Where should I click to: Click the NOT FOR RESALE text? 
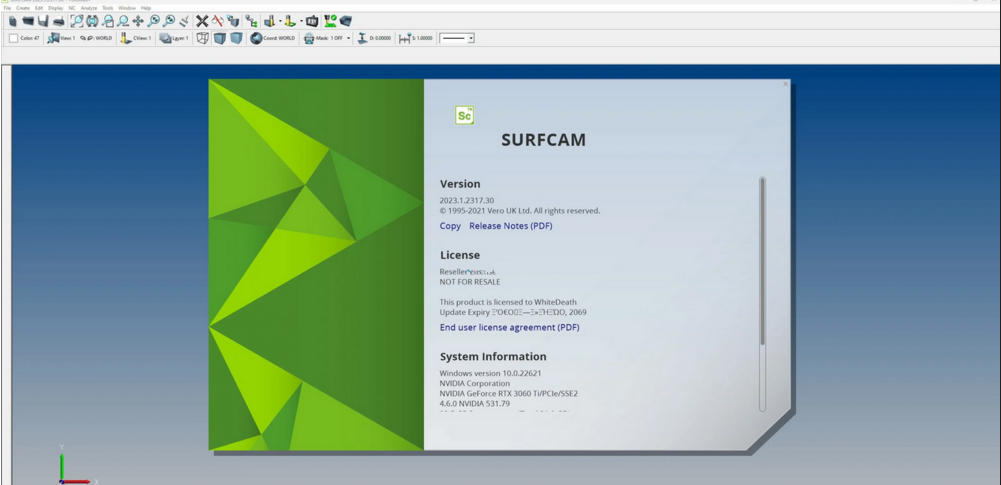[x=470, y=281]
